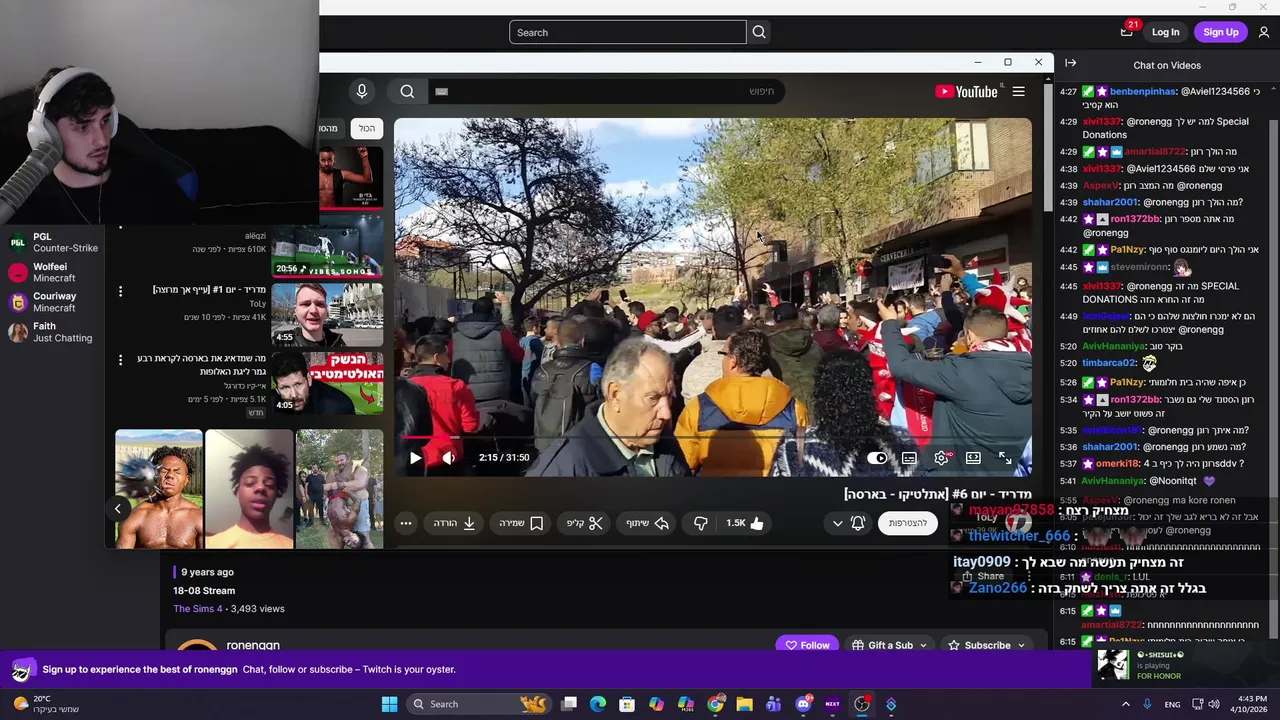This screenshot has height=720, width=1280.
Task: Click the Twitch search magnifier button
Action: [x=759, y=32]
